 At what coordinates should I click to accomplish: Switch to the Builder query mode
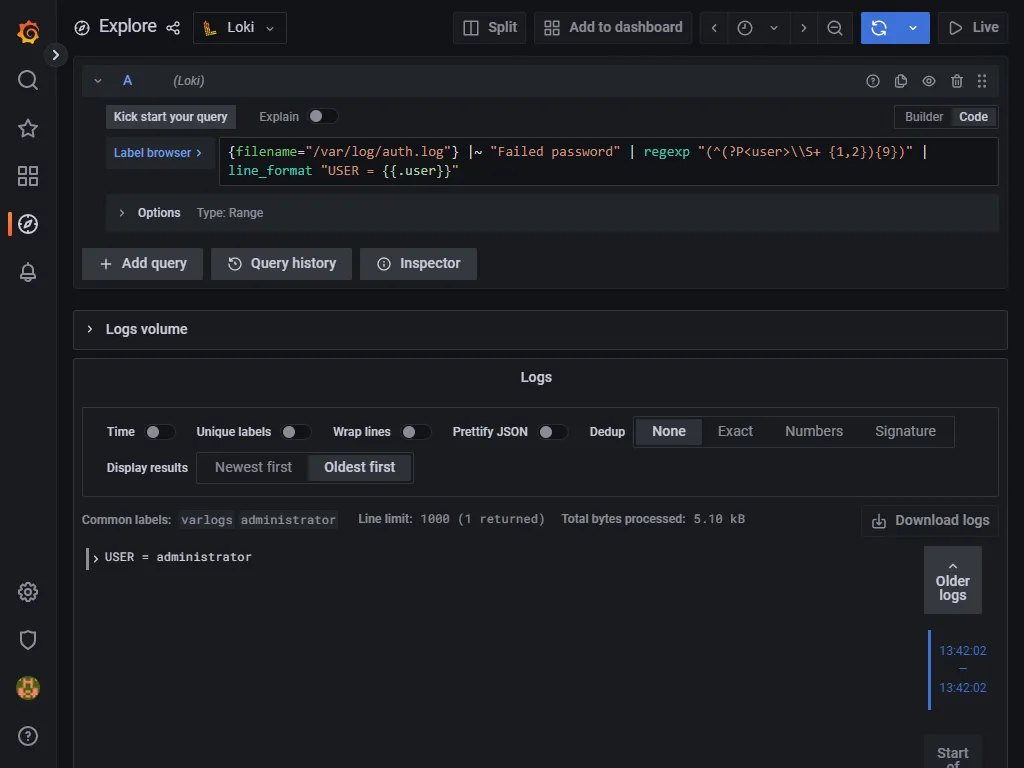[x=923, y=117]
